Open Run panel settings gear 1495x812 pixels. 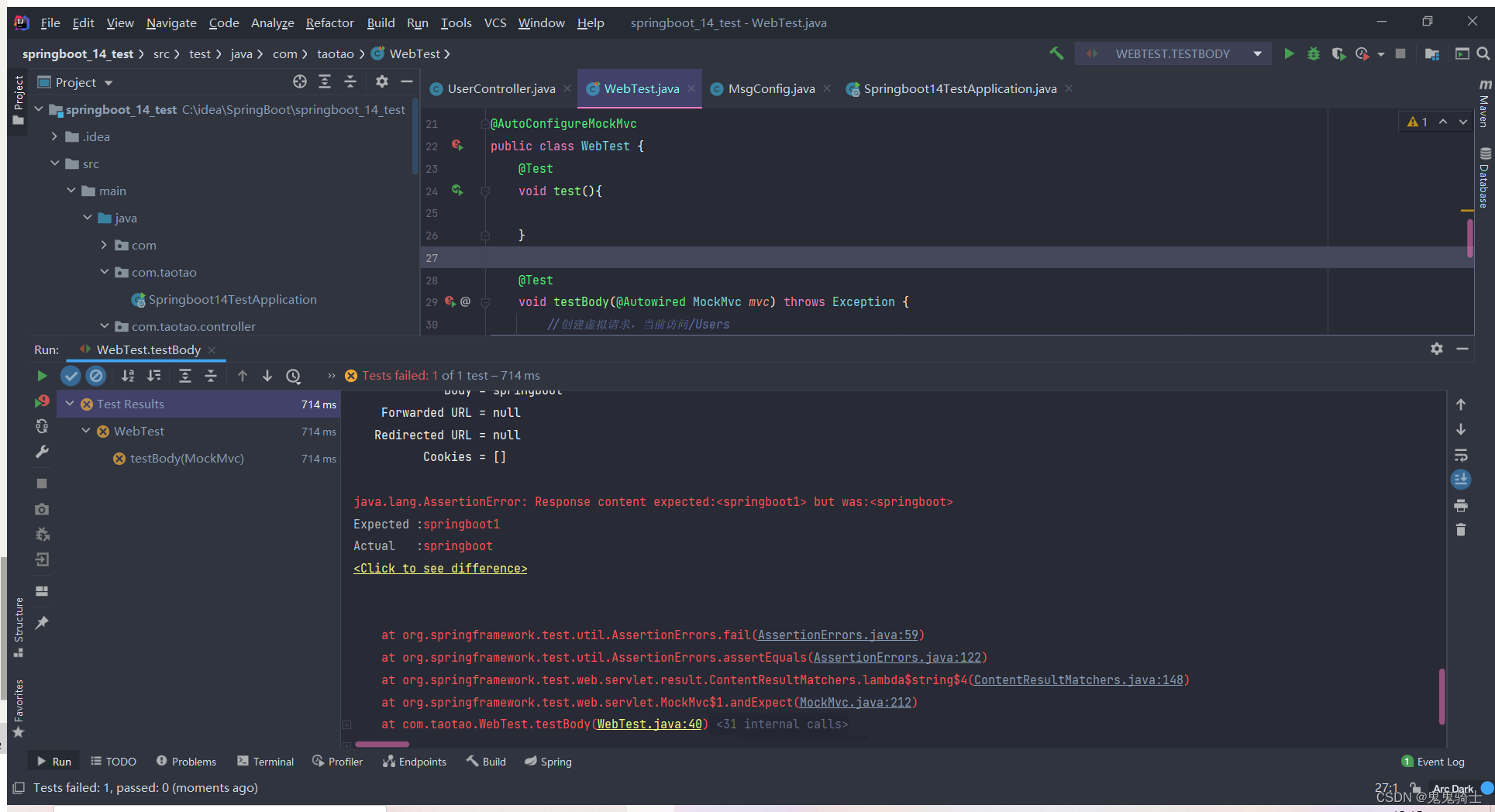click(1436, 349)
